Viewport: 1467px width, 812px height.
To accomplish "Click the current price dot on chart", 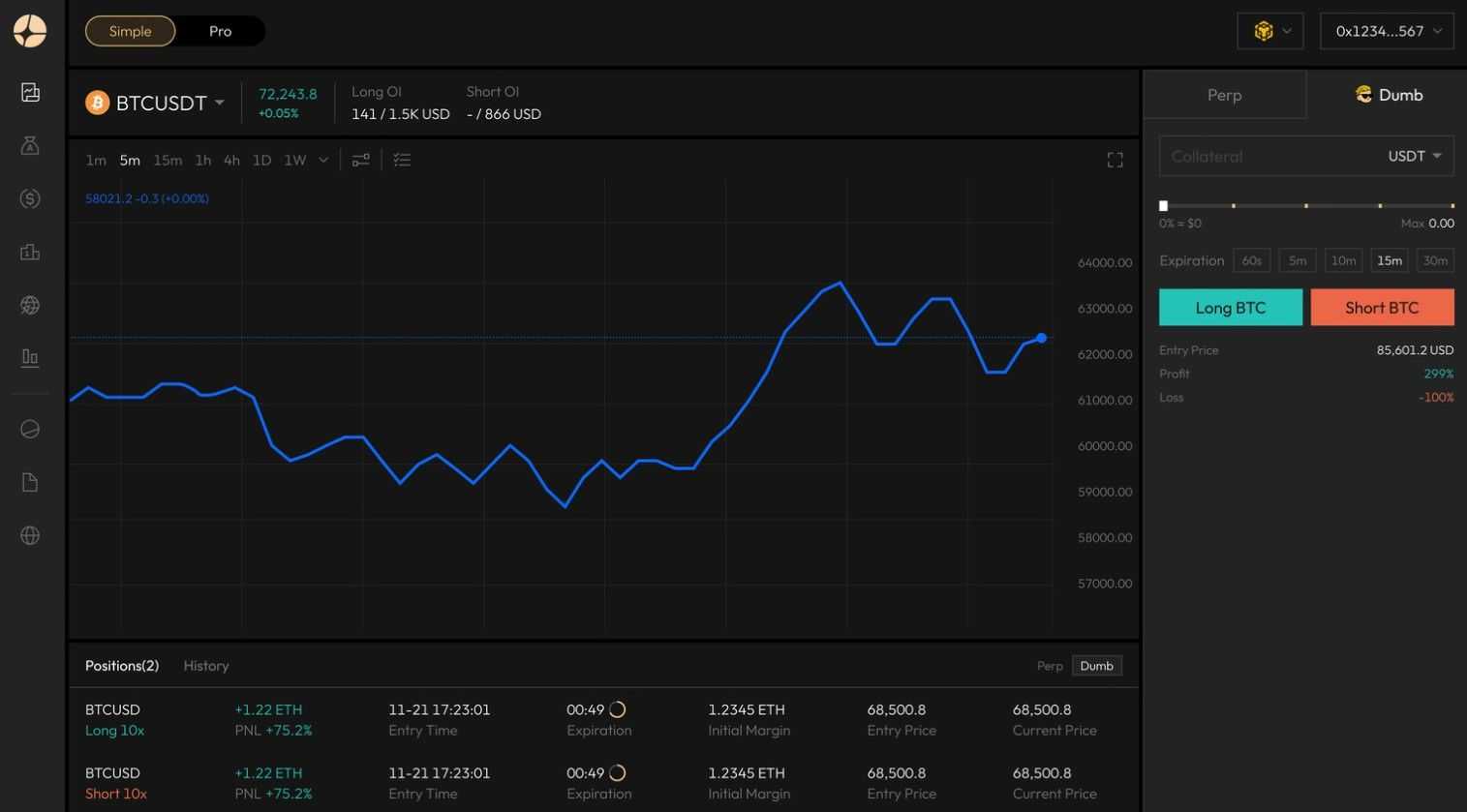I will point(1041,338).
